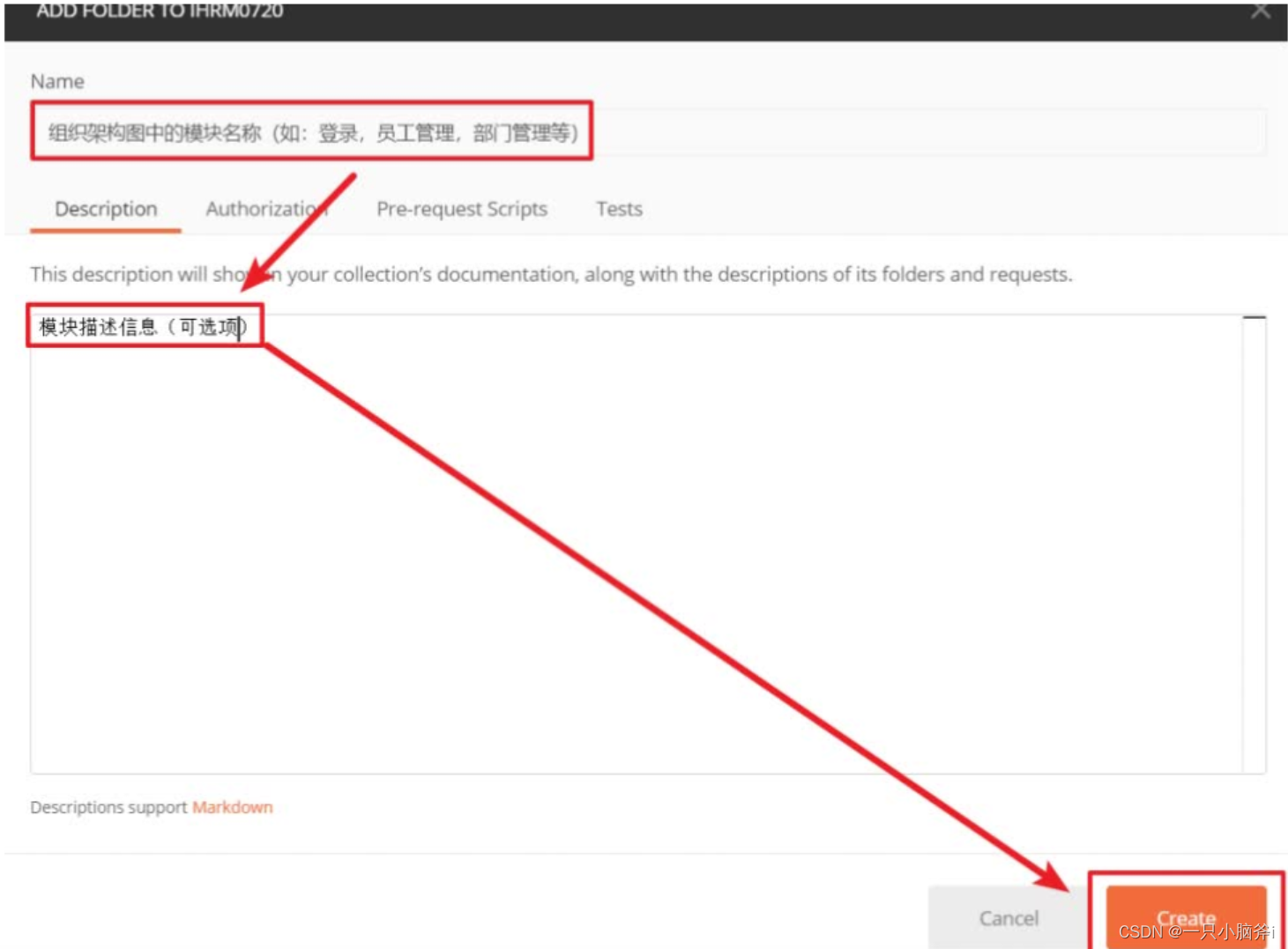The image size is (1288, 949).
Task: Open the Authorization tab
Action: click(x=266, y=209)
